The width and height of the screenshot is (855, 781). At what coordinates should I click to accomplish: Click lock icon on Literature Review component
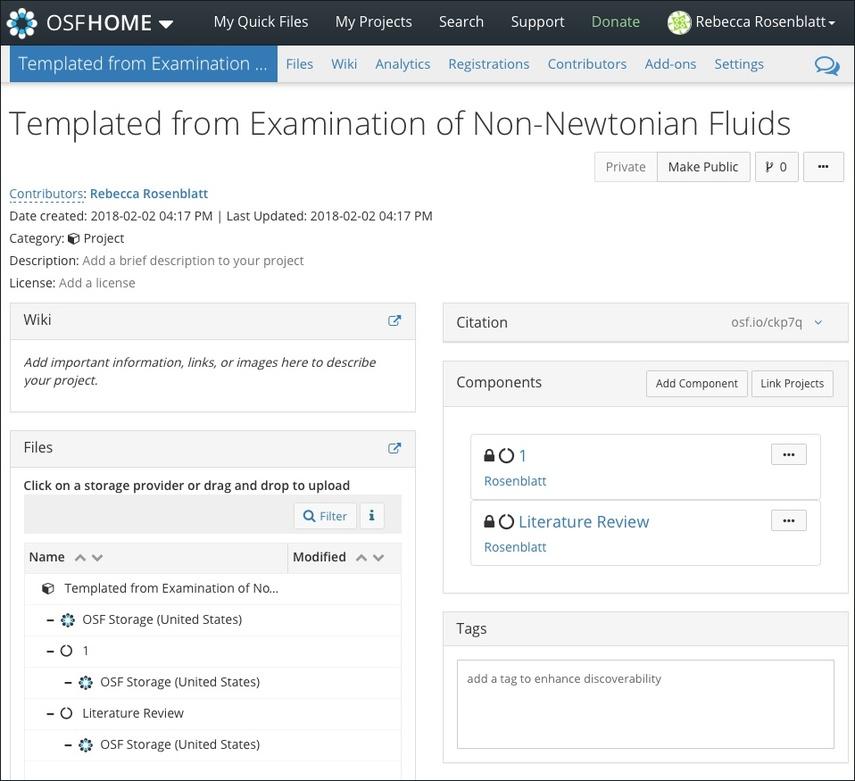[489, 522]
